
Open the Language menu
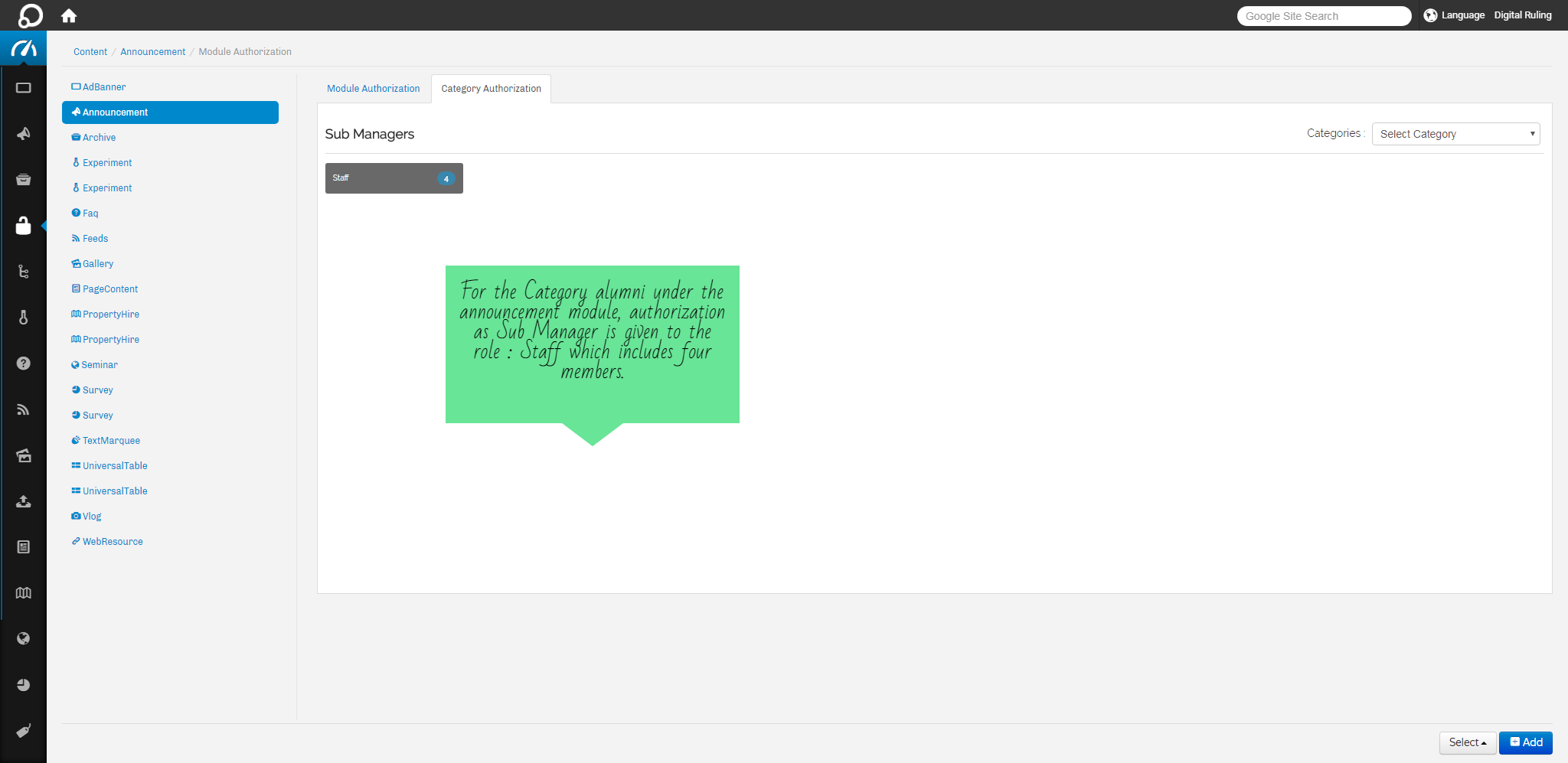(1455, 15)
